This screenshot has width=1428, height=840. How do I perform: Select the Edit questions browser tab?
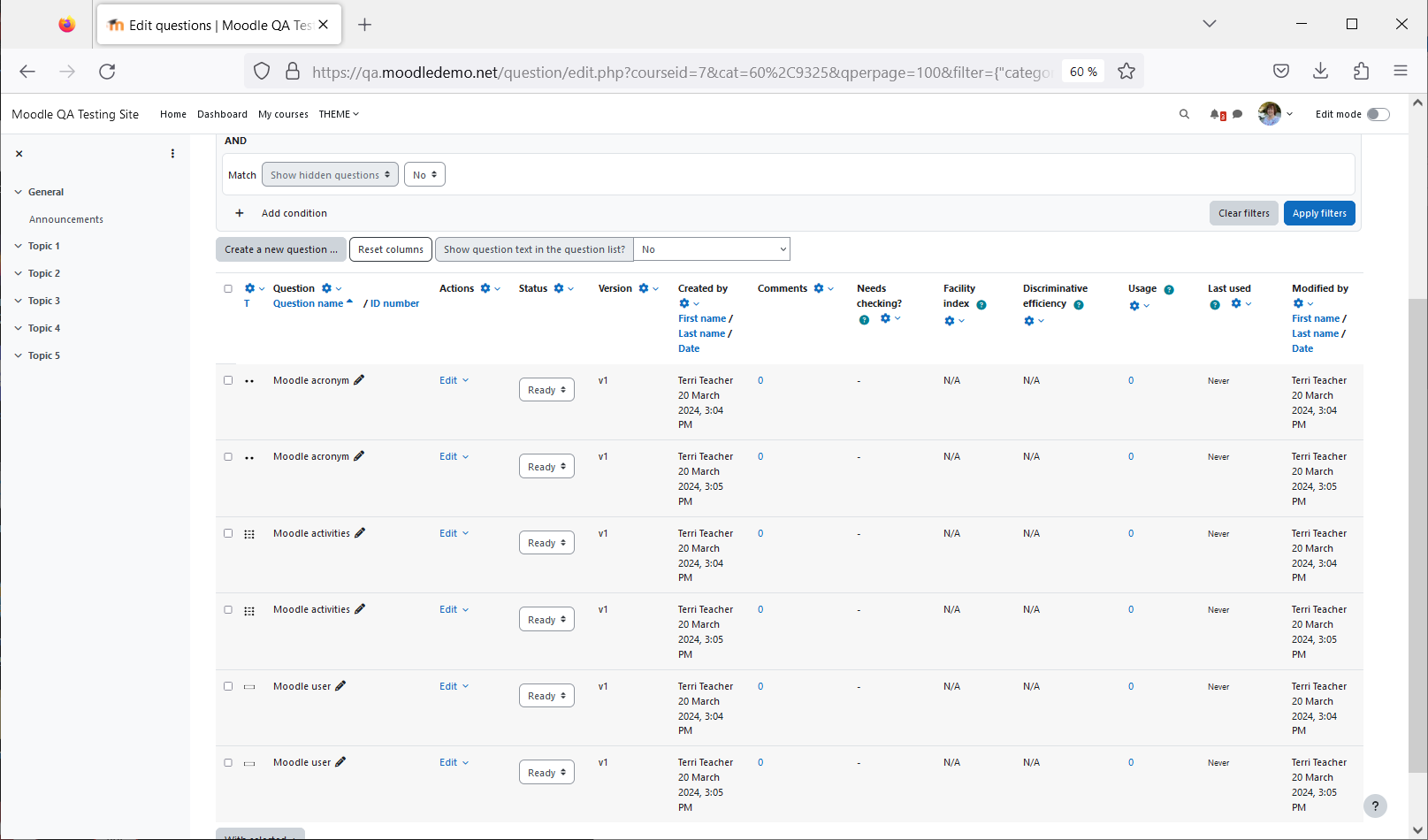(x=218, y=25)
